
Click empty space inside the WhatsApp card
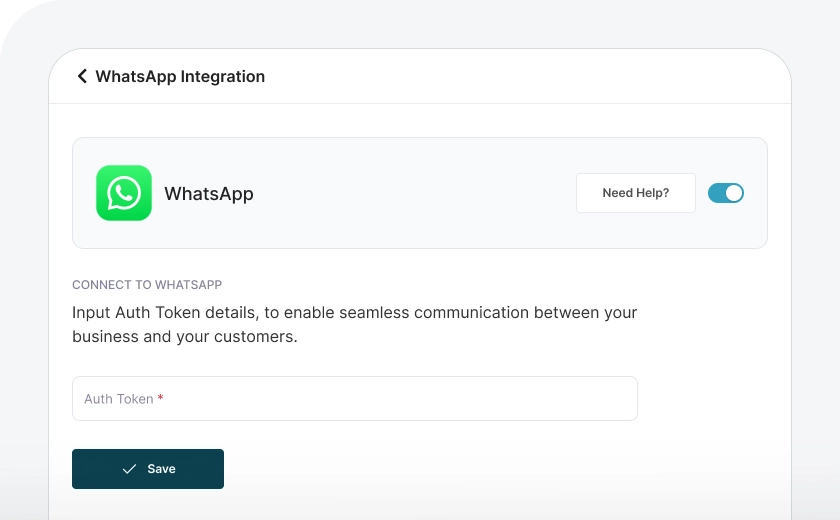tap(420, 193)
